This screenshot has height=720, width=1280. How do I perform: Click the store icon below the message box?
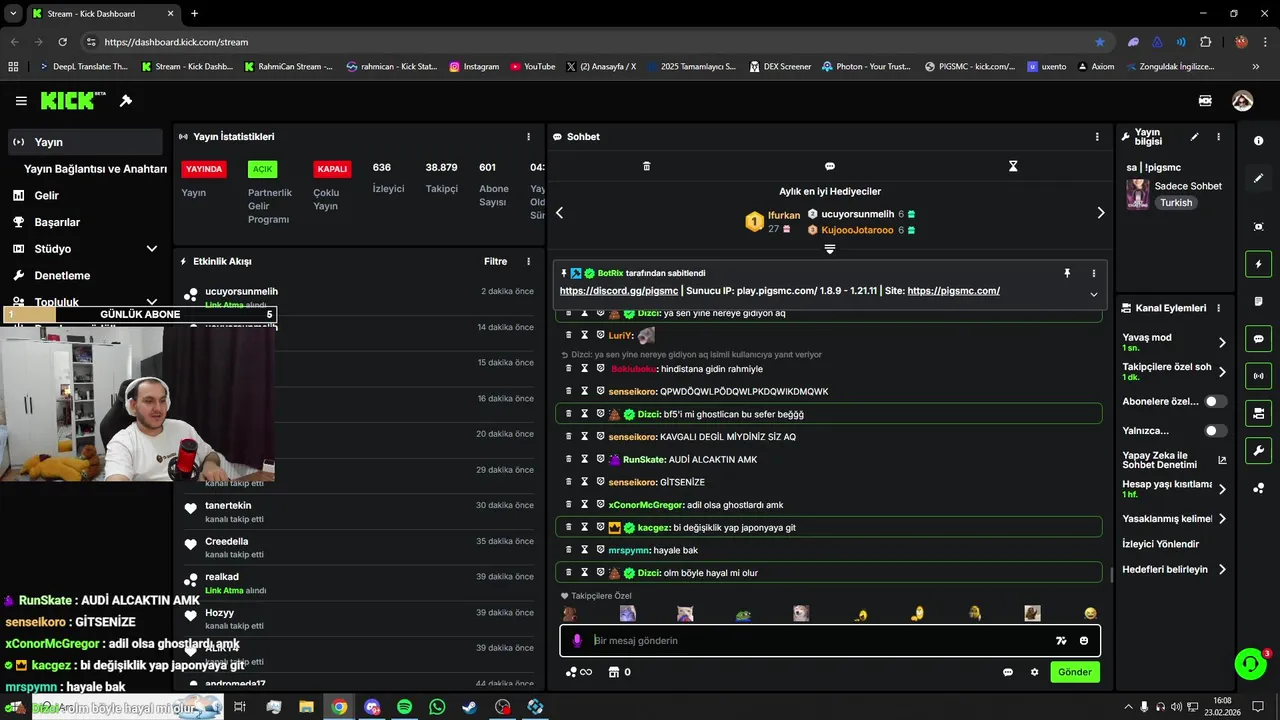tap(613, 672)
